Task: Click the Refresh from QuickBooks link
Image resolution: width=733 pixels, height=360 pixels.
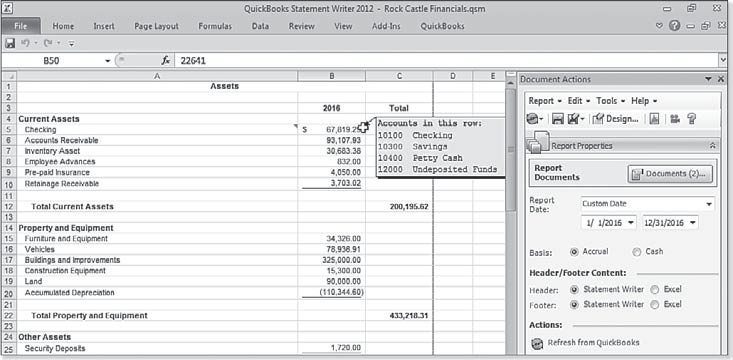Action: (x=593, y=343)
